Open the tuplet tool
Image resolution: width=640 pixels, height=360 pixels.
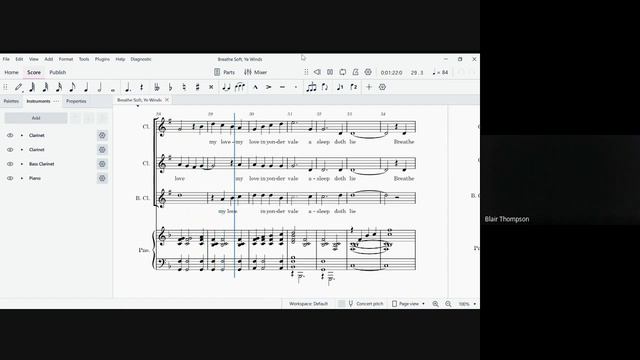pos(311,87)
